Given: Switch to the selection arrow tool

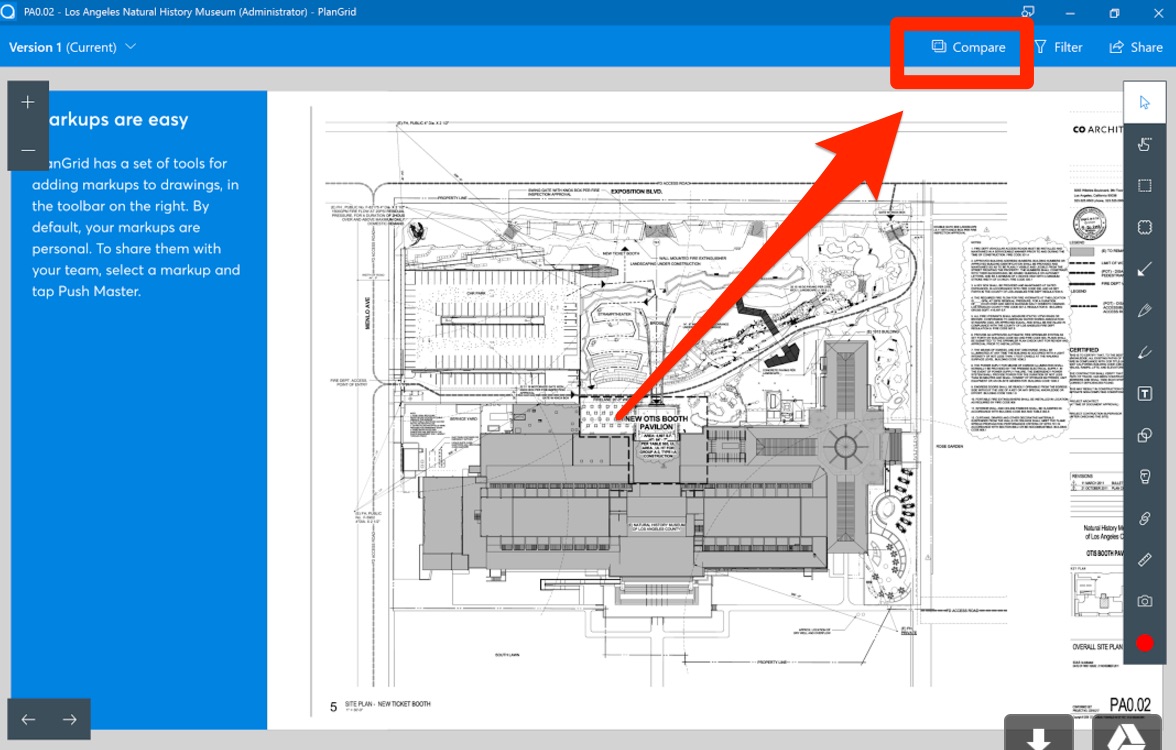Looking at the screenshot, I should click(1145, 101).
